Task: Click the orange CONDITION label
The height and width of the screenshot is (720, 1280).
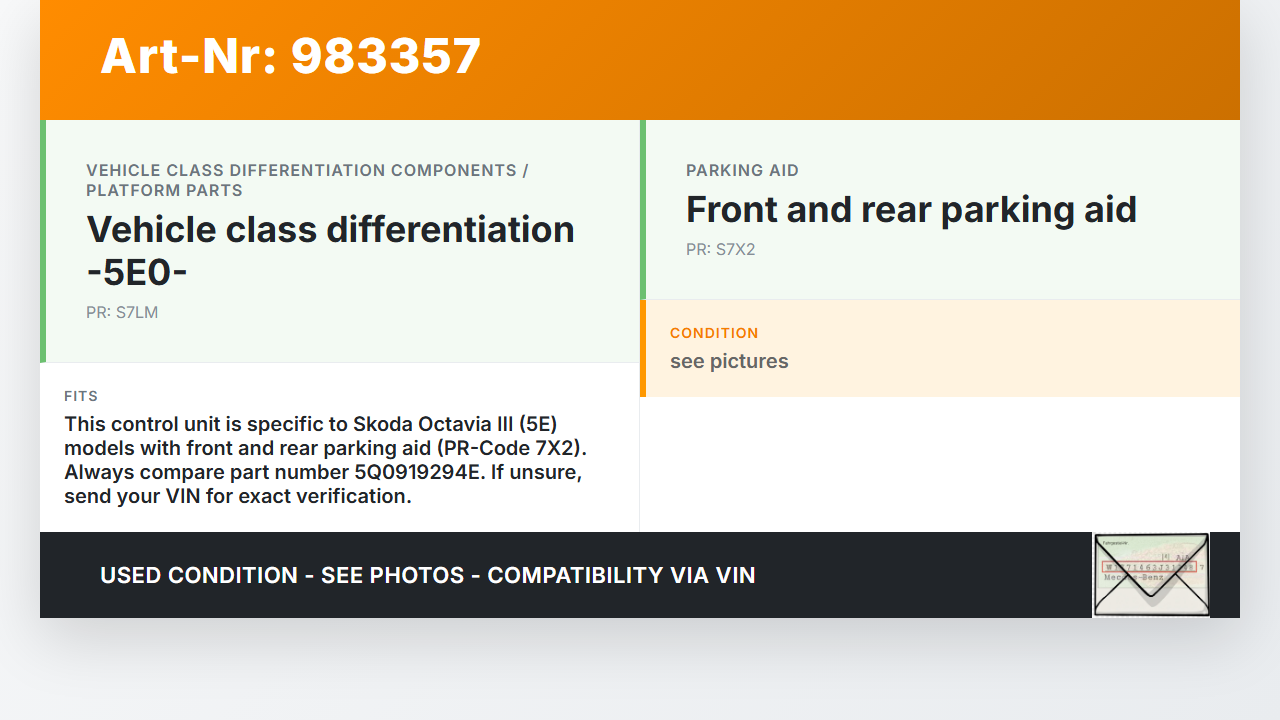Action: (714, 333)
